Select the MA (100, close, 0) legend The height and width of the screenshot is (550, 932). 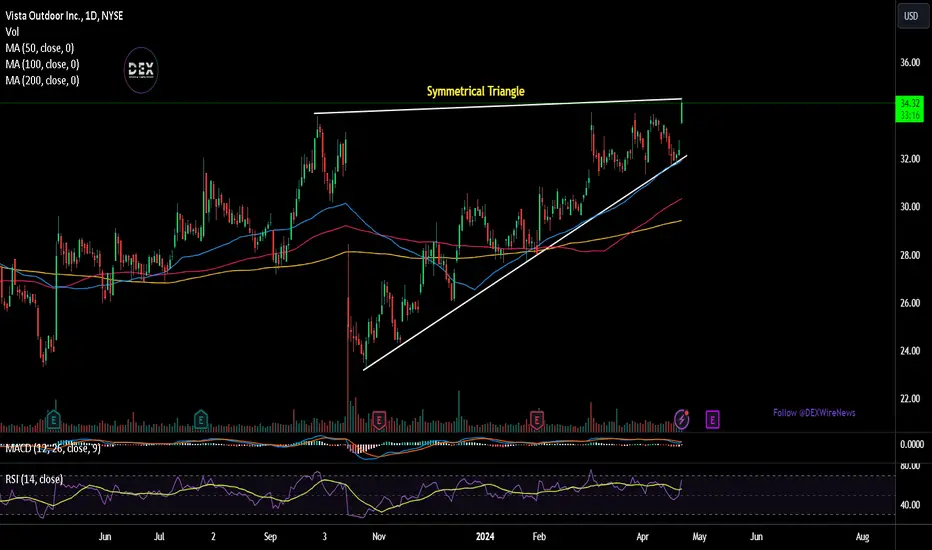pos(42,64)
